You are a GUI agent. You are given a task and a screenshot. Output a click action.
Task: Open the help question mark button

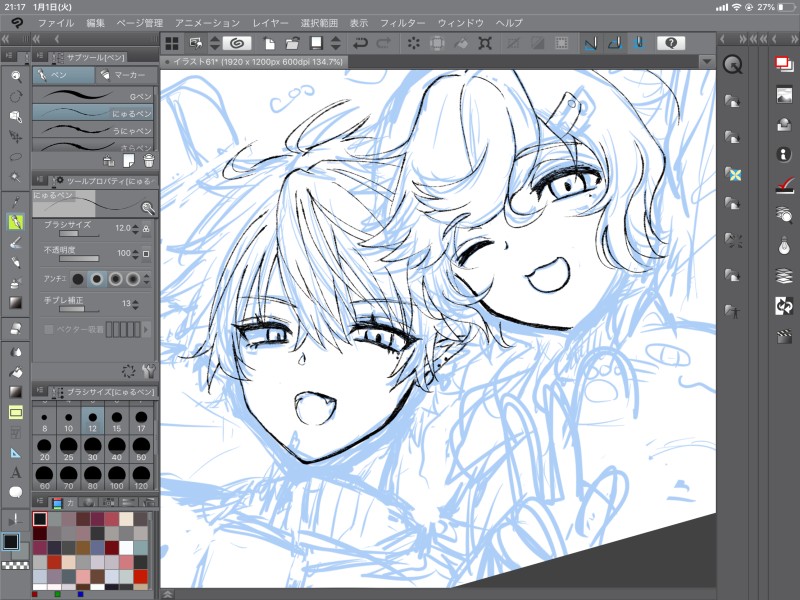(x=671, y=43)
